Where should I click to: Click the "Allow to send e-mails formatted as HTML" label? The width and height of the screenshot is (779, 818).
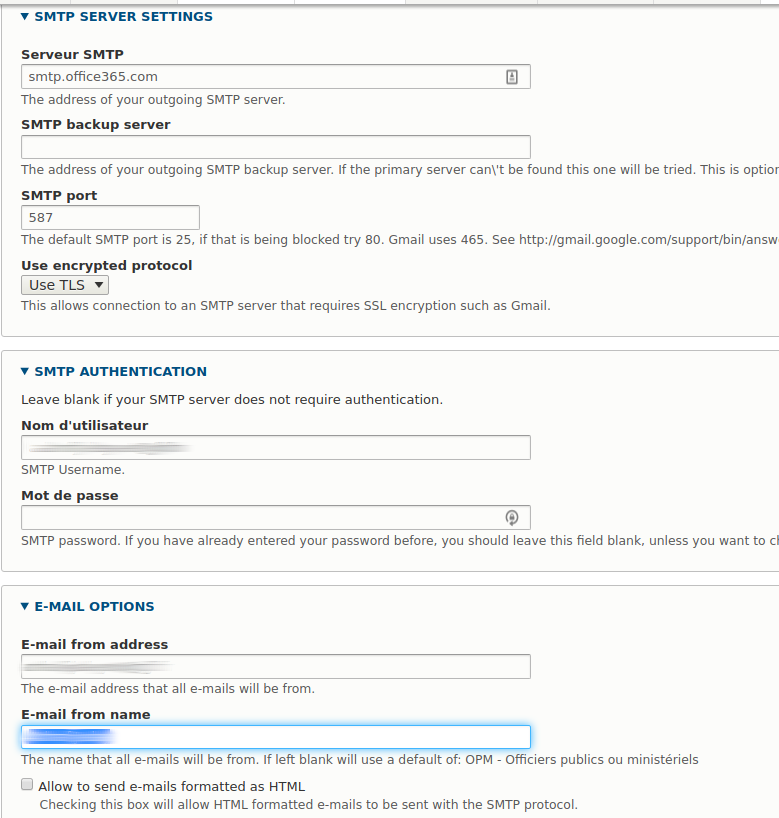(x=172, y=786)
